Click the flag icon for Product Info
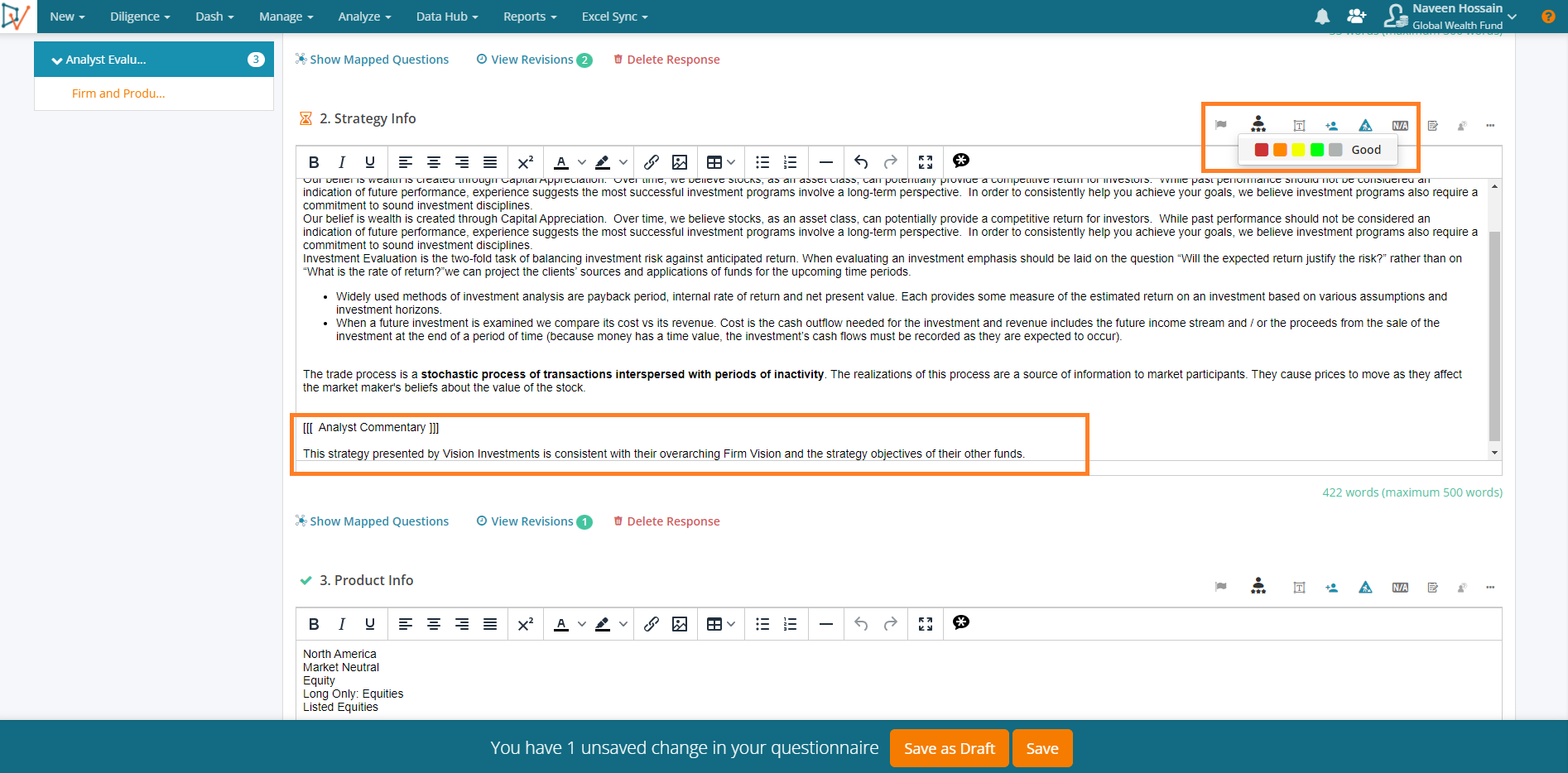The height and width of the screenshot is (773, 1568). pos(1220,587)
